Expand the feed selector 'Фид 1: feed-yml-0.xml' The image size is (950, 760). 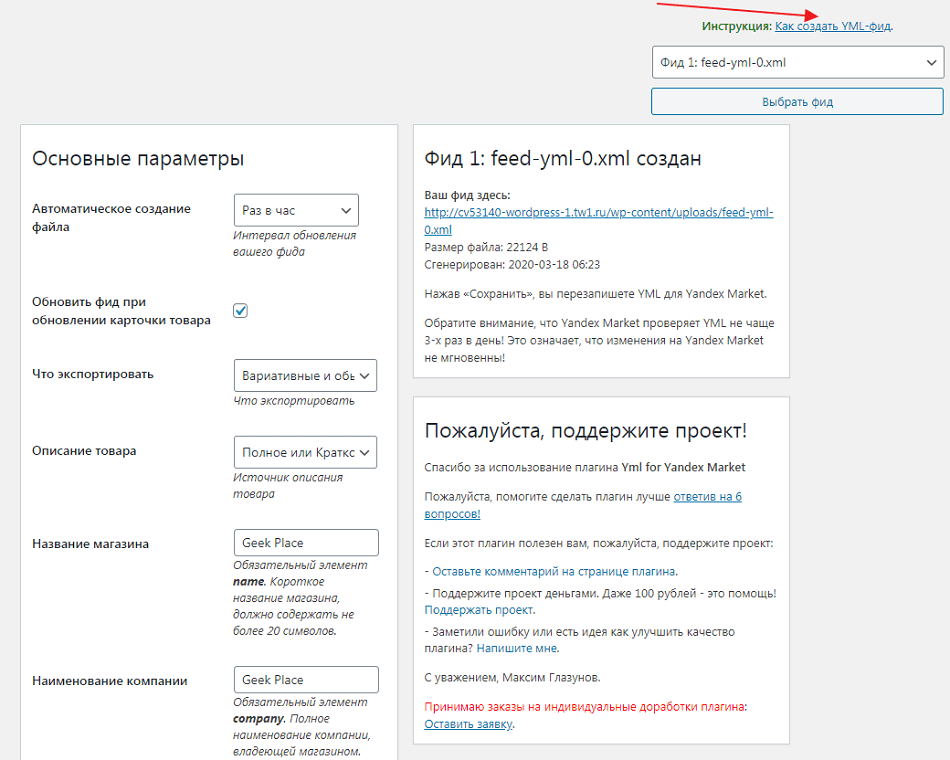pos(797,63)
